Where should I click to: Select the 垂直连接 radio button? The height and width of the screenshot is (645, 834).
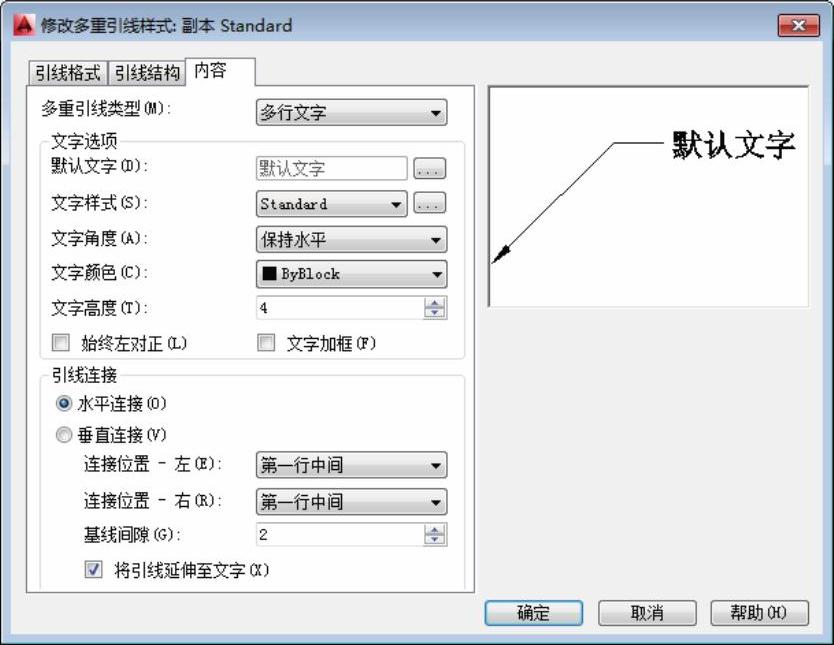(x=65, y=435)
